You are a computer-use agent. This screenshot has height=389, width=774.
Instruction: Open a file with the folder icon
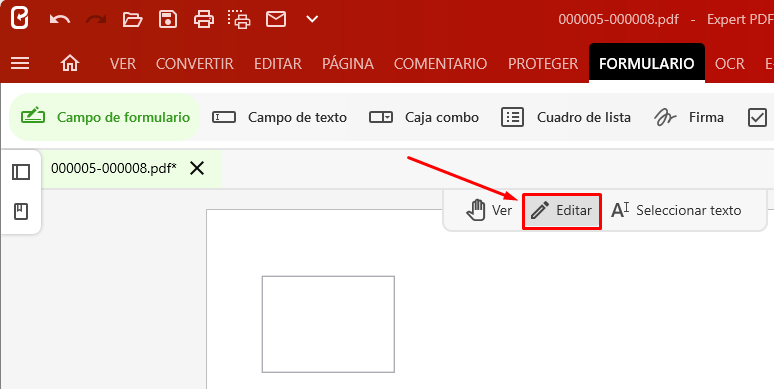(x=132, y=20)
